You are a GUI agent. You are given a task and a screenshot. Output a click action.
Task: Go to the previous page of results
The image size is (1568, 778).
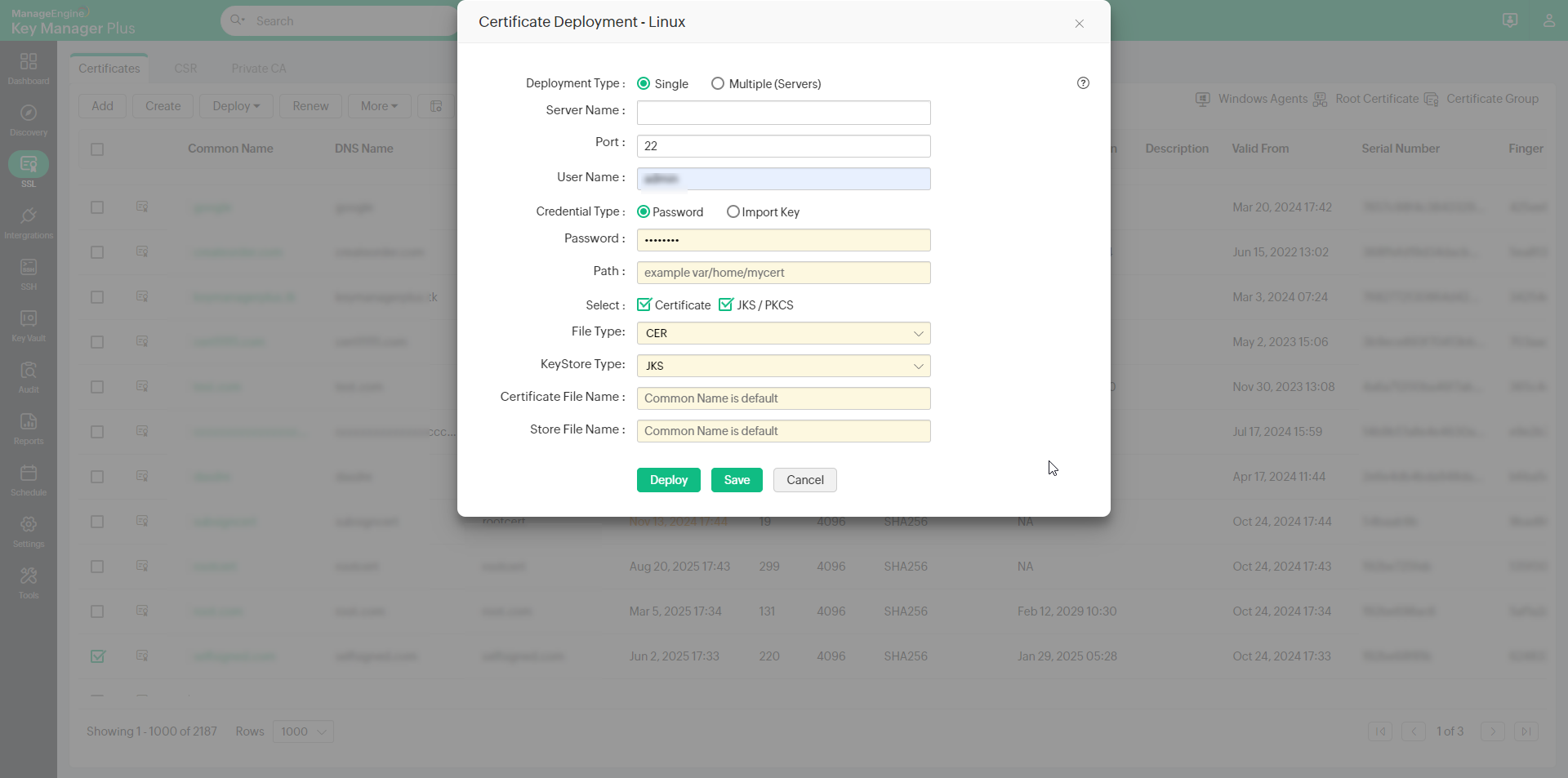point(1414,731)
